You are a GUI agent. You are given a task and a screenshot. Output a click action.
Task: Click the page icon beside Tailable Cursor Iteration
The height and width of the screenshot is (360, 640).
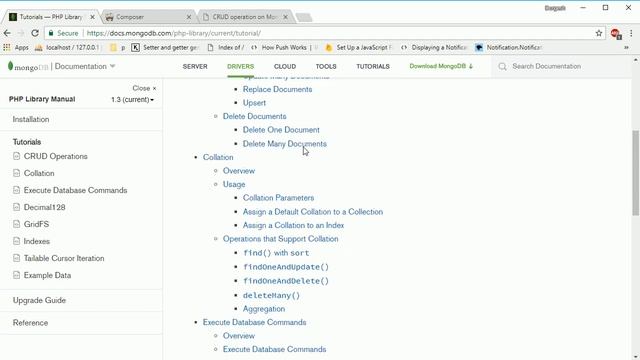tap(16, 258)
